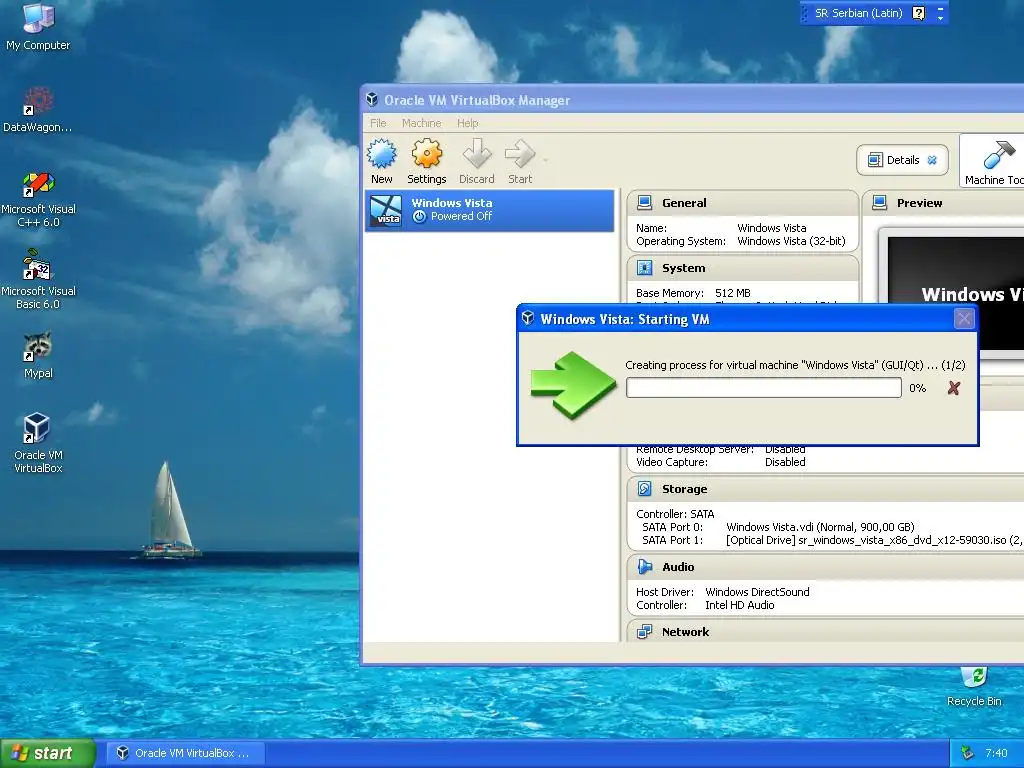Click the 7:40 taskbar clock
This screenshot has height=768, width=1024.
click(x=996, y=753)
